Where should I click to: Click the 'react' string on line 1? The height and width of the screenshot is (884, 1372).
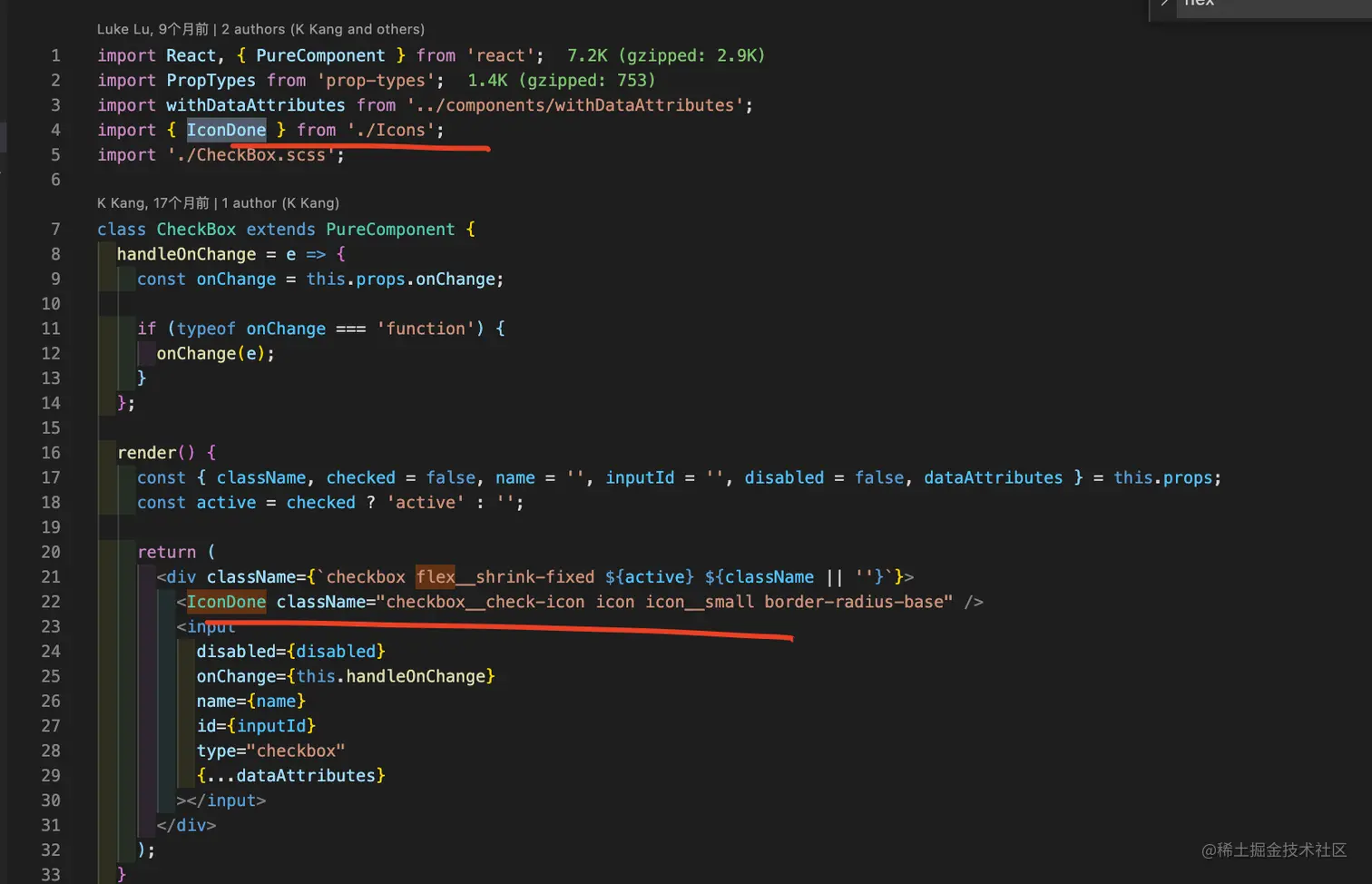pyautogui.click(x=501, y=55)
